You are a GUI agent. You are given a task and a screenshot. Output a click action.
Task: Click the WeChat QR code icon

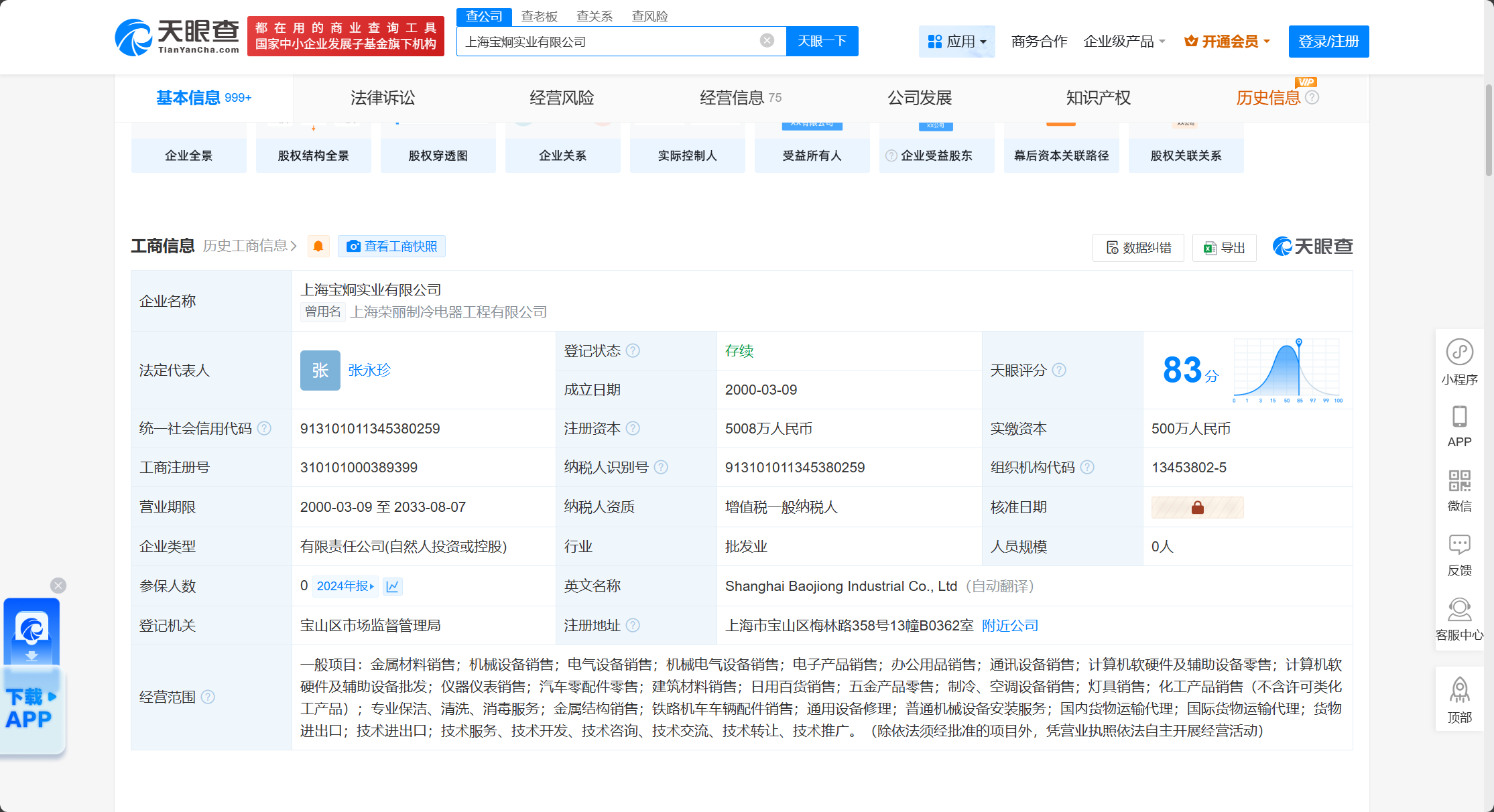1459,481
